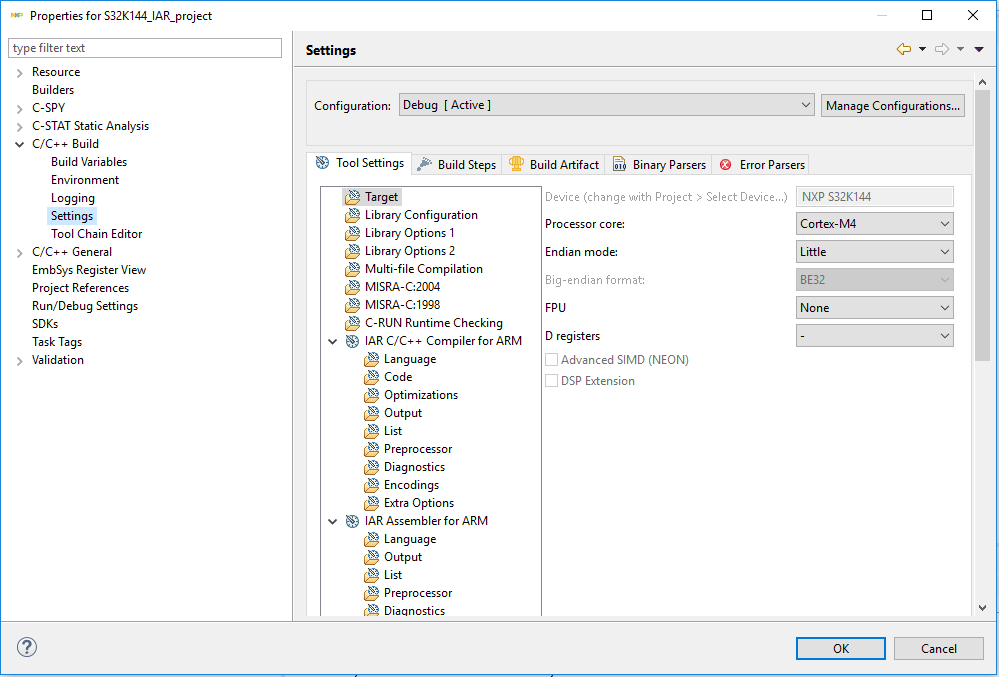Image resolution: width=999 pixels, height=677 pixels.
Task: Click the MISRA-C:2004 page icon
Action: pyautogui.click(x=352, y=287)
